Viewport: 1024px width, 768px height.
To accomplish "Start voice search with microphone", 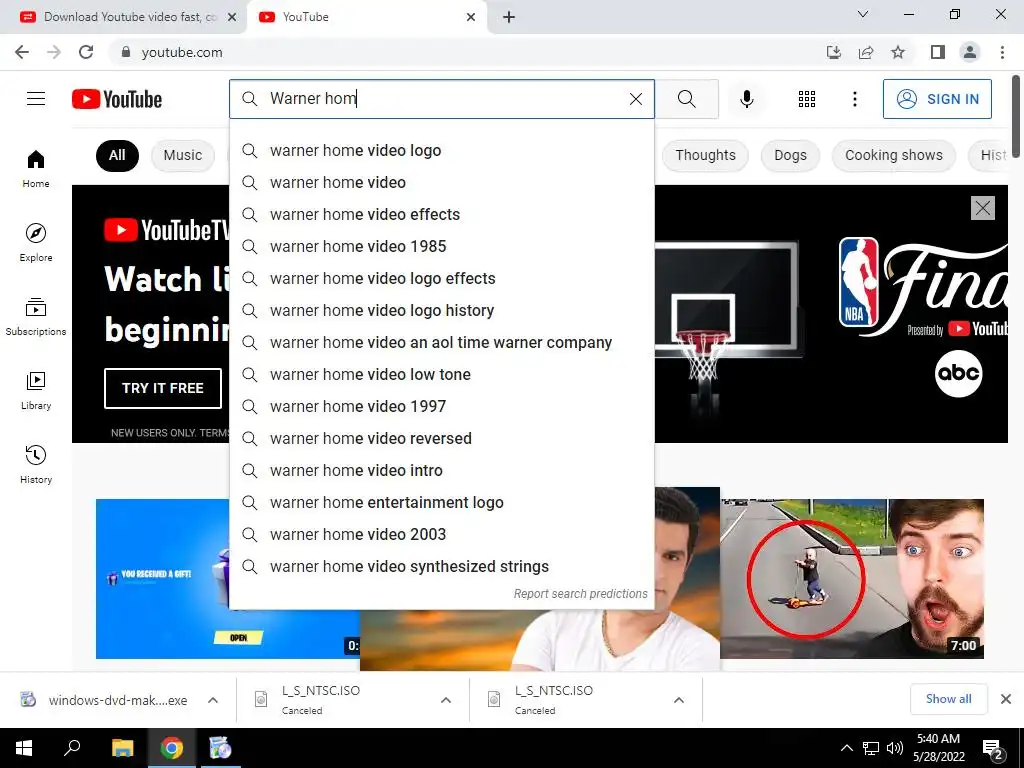I will point(746,99).
